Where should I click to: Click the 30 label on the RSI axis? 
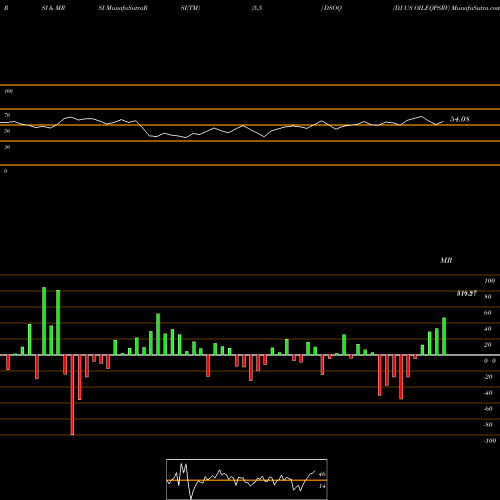(7, 147)
